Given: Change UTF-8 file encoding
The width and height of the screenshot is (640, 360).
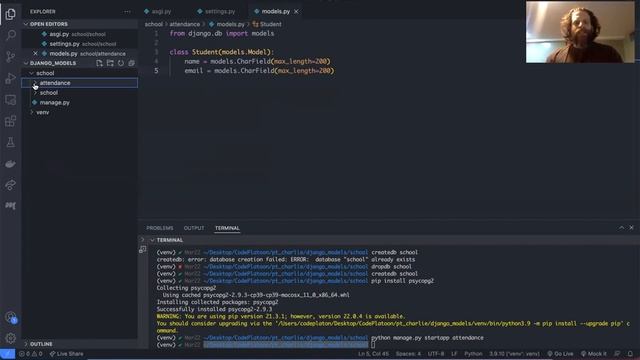Looking at the screenshot, I should click(x=436, y=354).
